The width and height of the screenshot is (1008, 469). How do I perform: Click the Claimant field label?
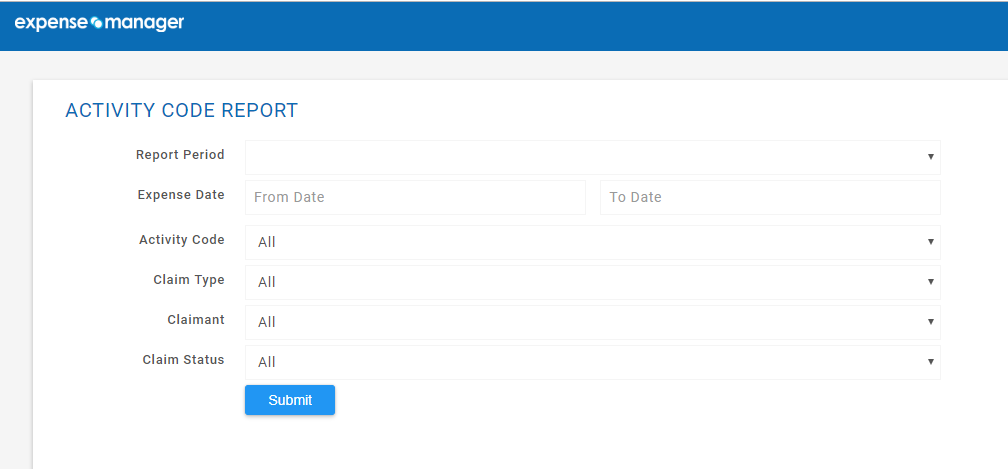pyautogui.click(x=196, y=319)
